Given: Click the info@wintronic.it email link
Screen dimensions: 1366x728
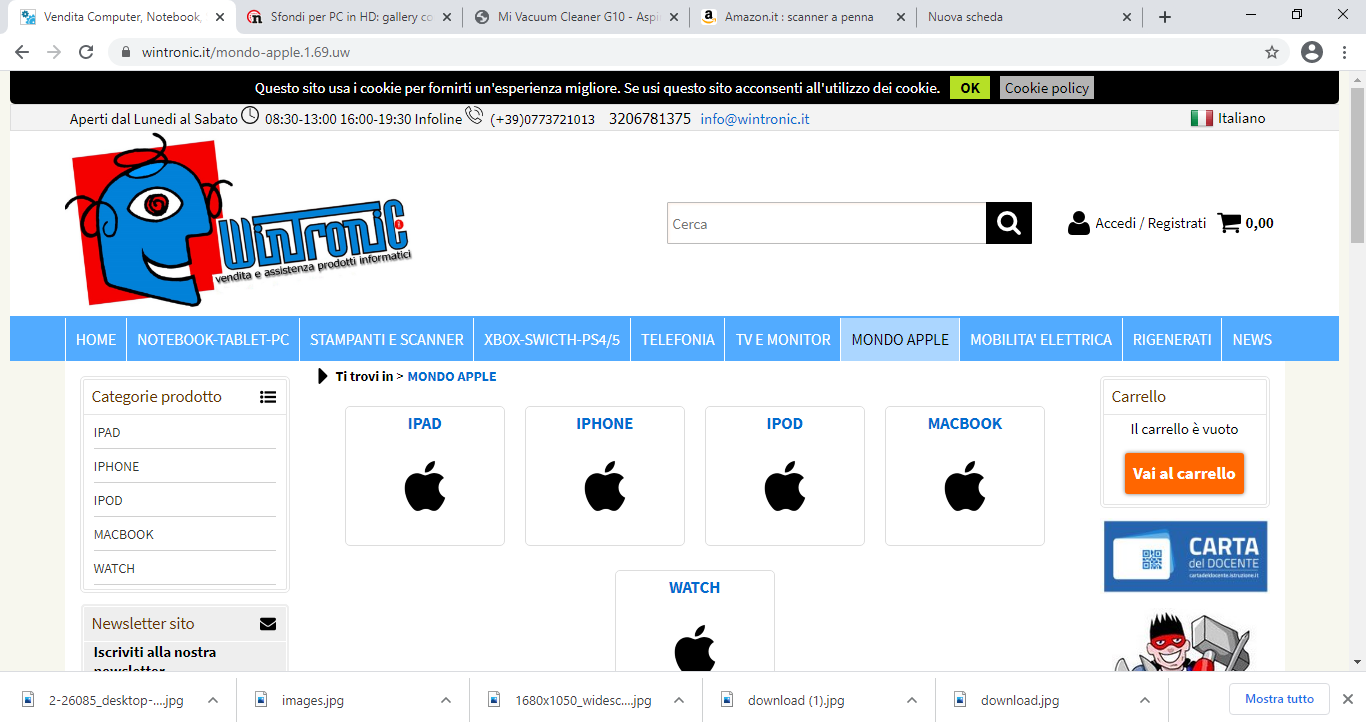Looking at the screenshot, I should coord(755,118).
